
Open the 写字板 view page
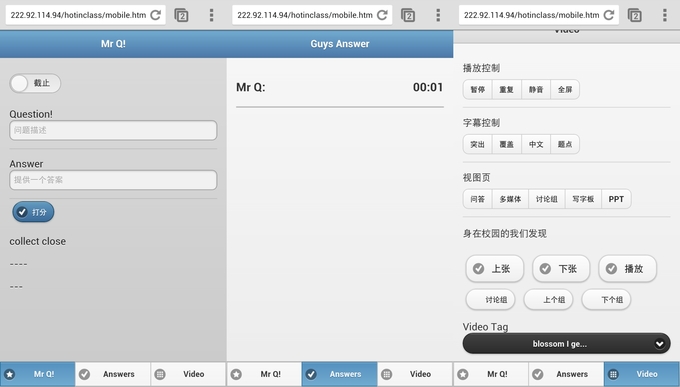tap(583, 199)
